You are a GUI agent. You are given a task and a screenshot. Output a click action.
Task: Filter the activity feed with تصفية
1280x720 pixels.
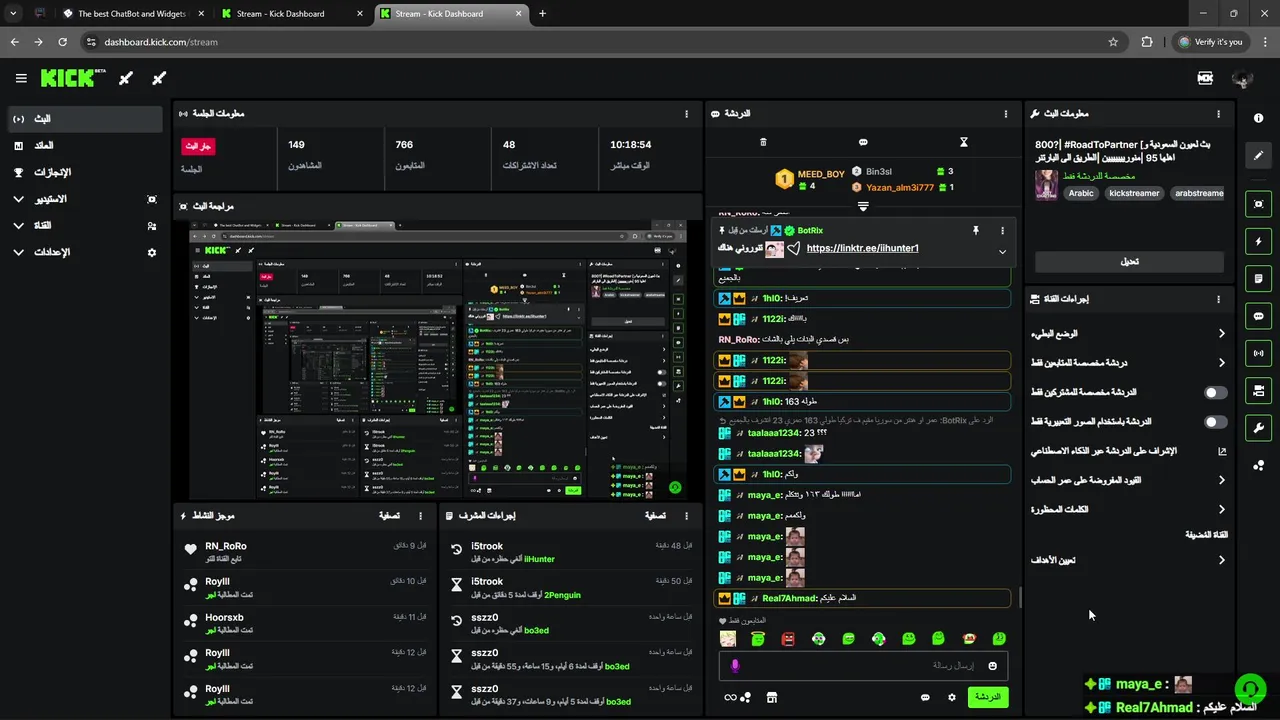point(390,516)
